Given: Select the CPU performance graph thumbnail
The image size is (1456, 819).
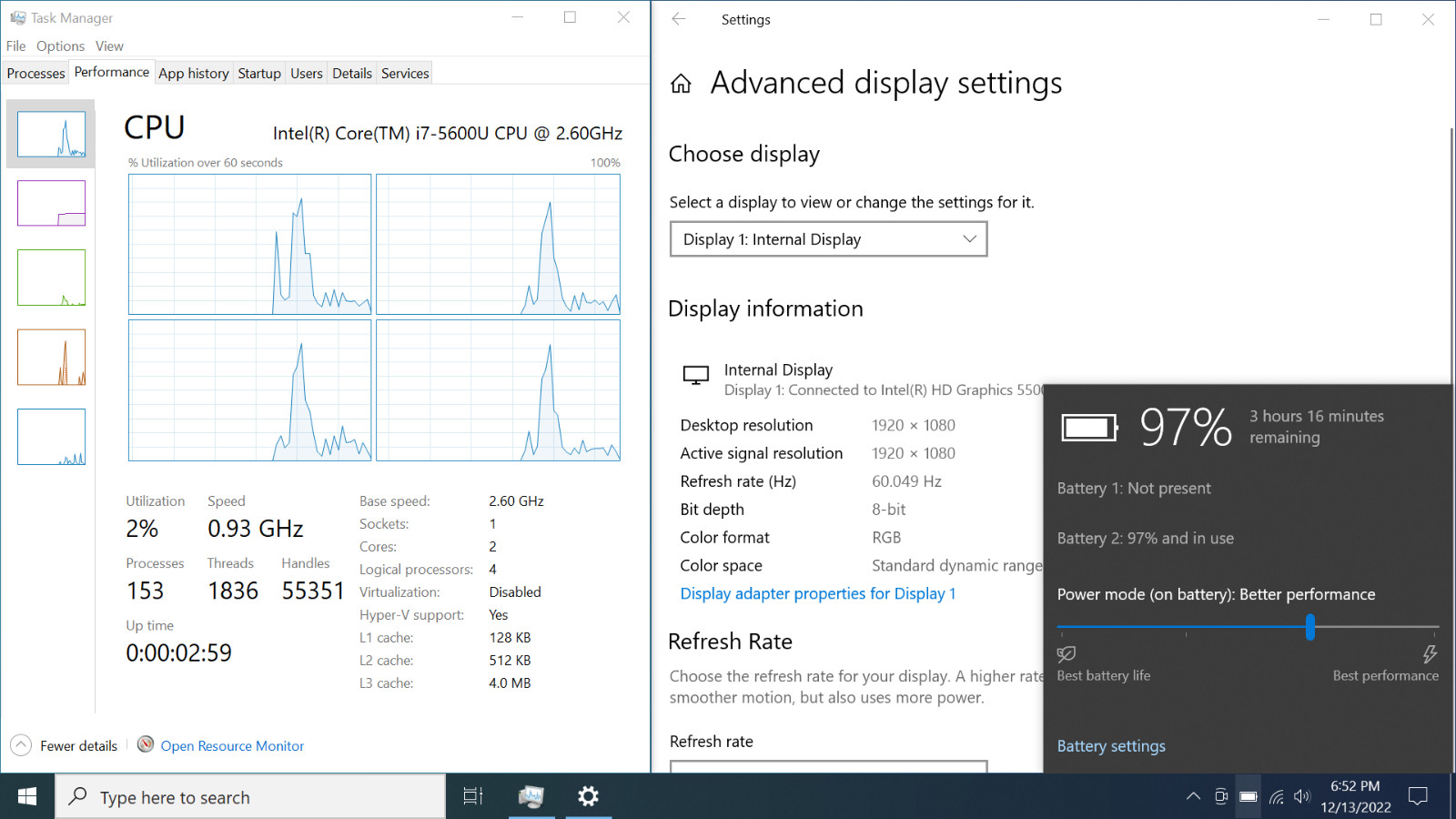Looking at the screenshot, I should pyautogui.click(x=51, y=134).
